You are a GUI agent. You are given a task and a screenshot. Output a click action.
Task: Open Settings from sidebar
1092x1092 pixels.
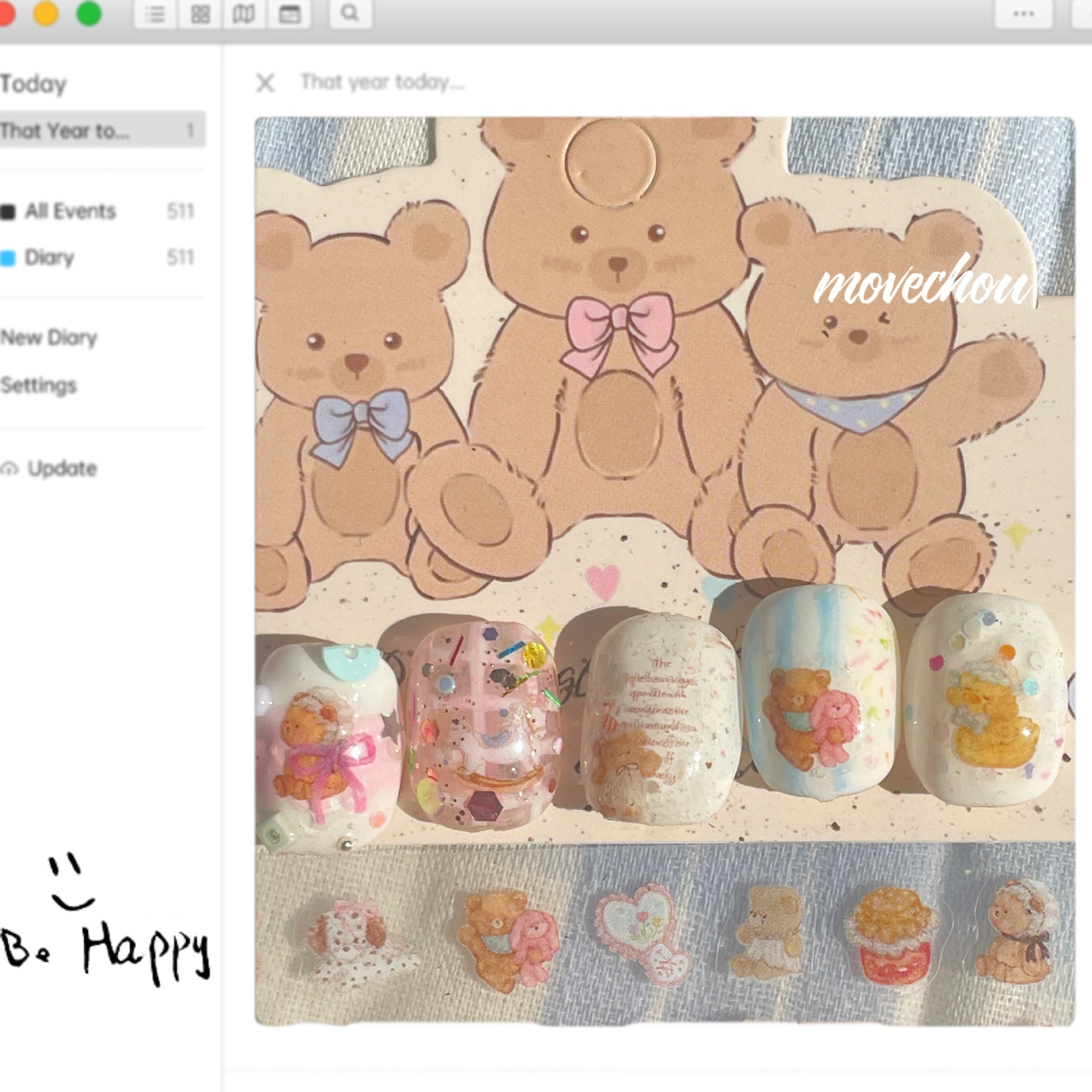(x=39, y=386)
